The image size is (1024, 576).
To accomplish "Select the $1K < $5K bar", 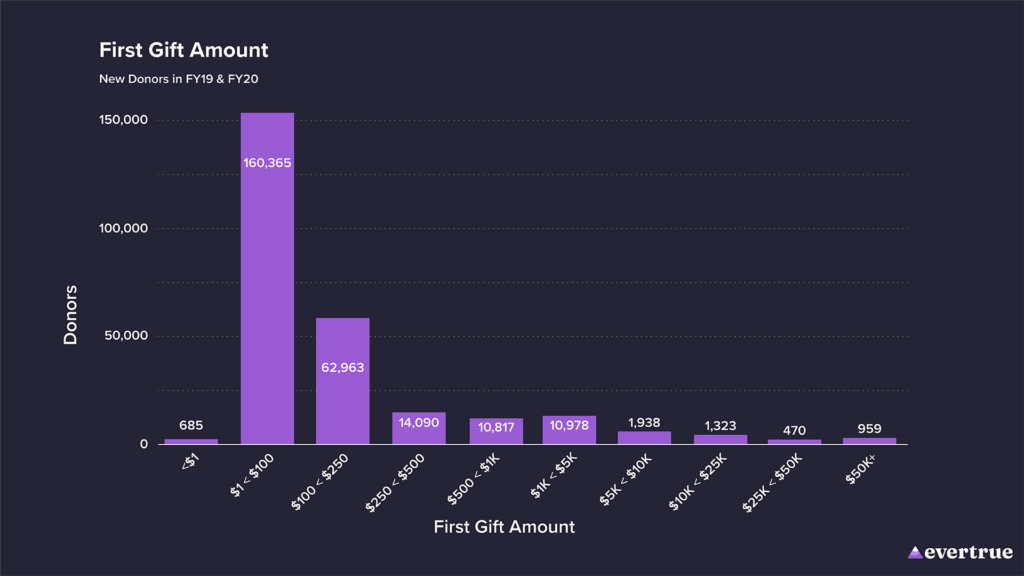I will [x=569, y=430].
